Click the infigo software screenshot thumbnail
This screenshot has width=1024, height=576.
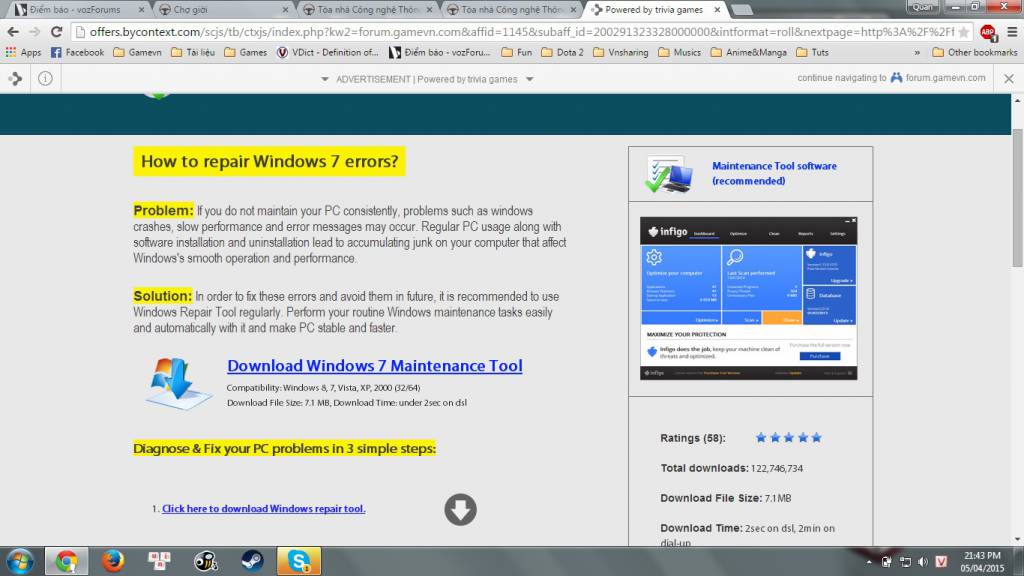pyautogui.click(x=748, y=298)
